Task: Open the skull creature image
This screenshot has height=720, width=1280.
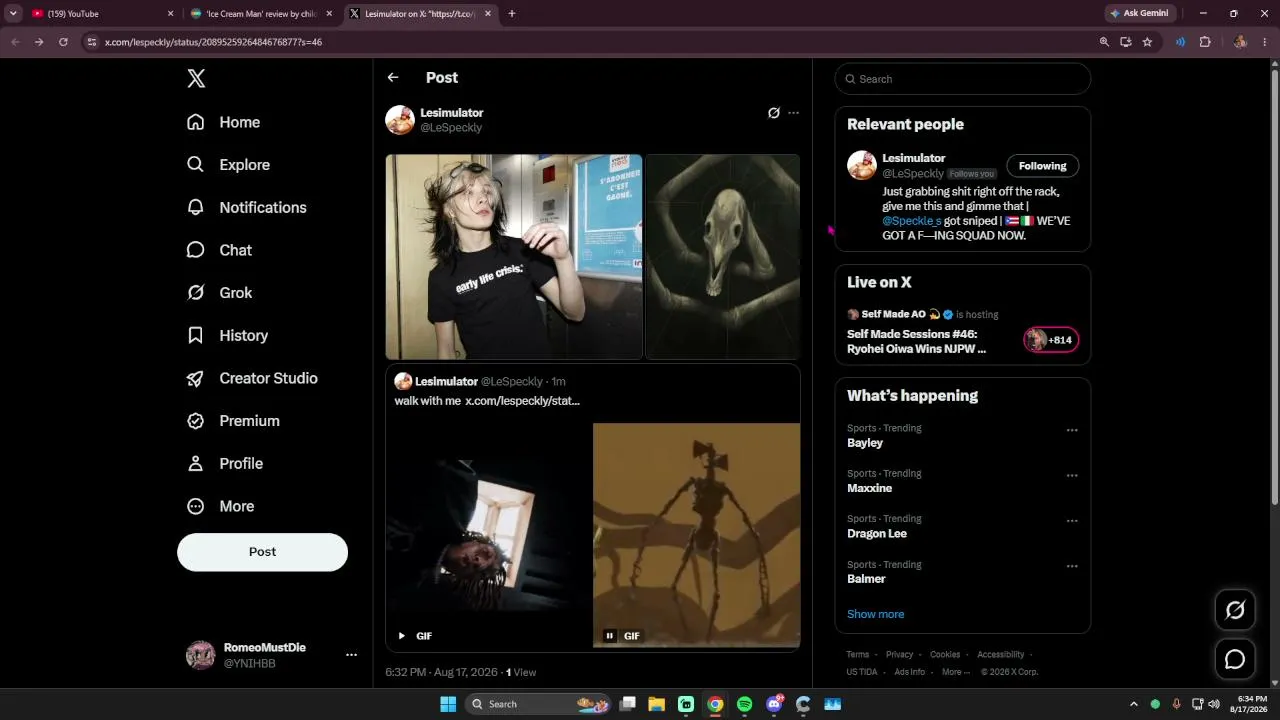Action: coord(723,257)
